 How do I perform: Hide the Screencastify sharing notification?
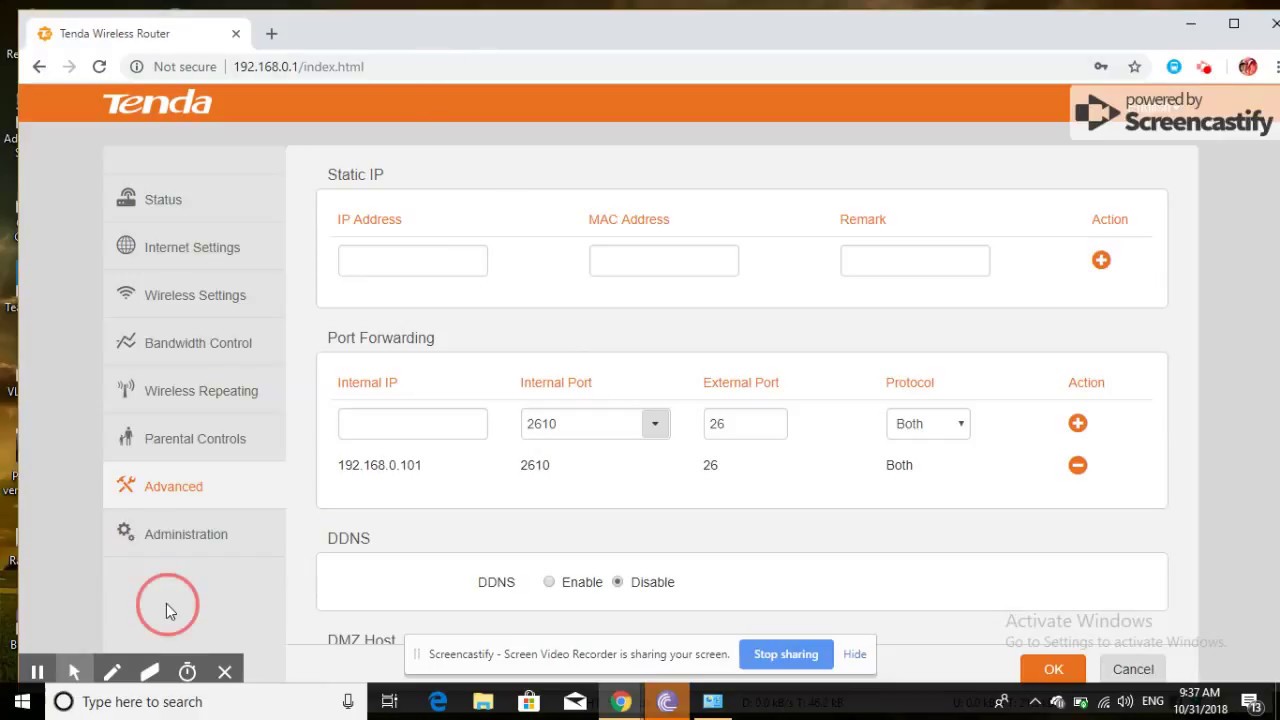pos(854,654)
